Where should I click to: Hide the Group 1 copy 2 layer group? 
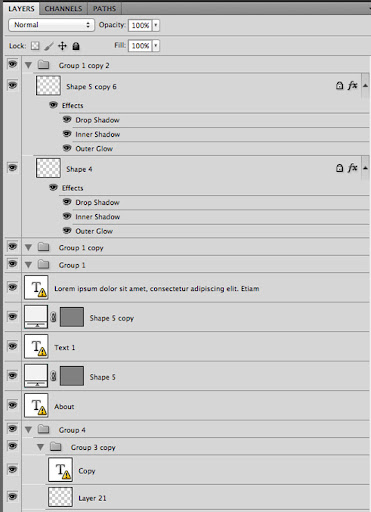pos(12,64)
